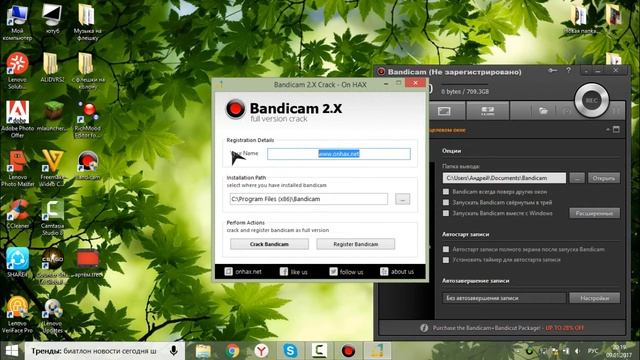Click the microphone icon in taskbar search
640x360 pixels.
(x=174, y=351)
